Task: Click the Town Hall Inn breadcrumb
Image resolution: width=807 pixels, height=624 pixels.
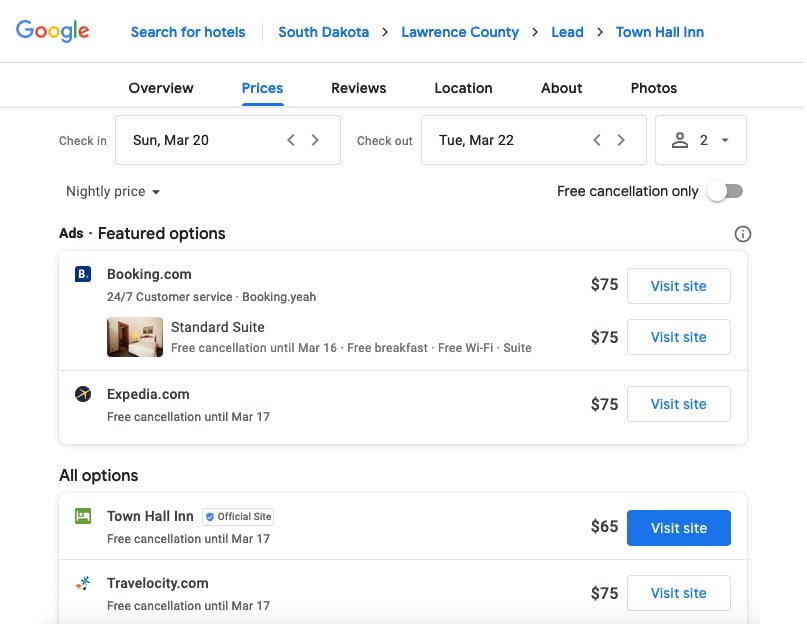Action: [660, 32]
